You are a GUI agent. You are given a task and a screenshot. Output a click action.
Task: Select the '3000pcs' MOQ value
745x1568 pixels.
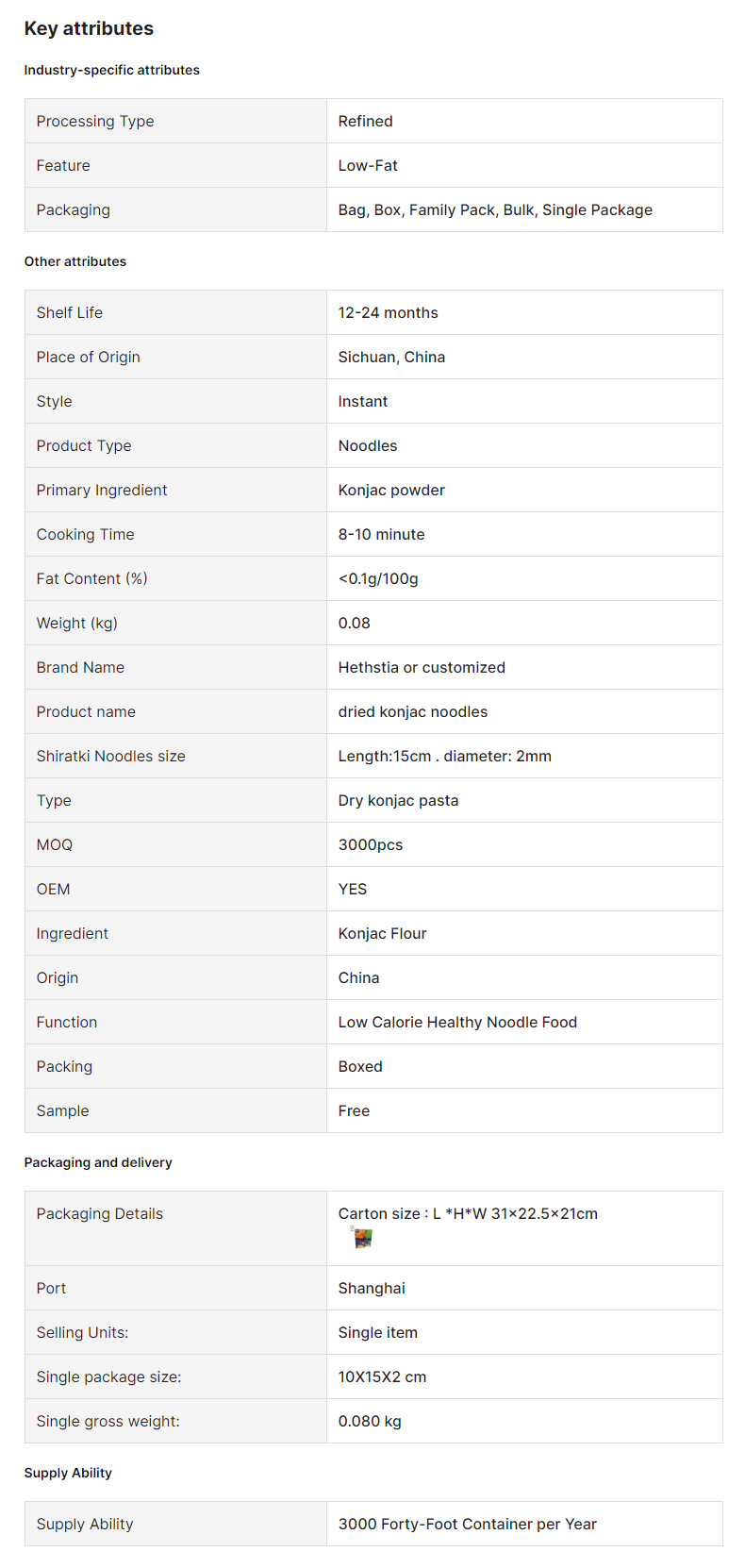371,844
